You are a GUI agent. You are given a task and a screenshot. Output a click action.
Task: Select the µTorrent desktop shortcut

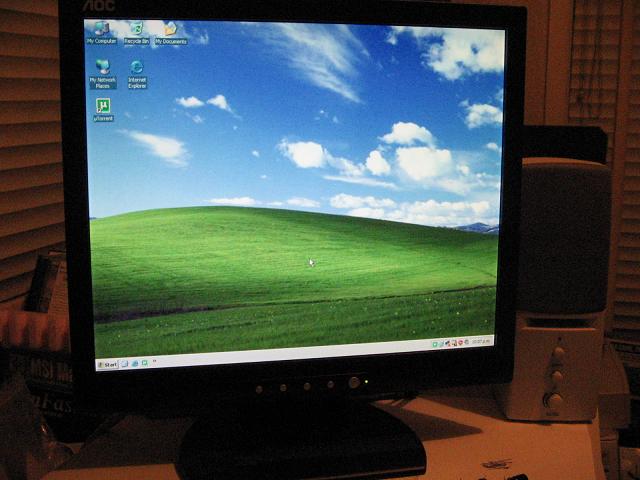click(103, 110)
